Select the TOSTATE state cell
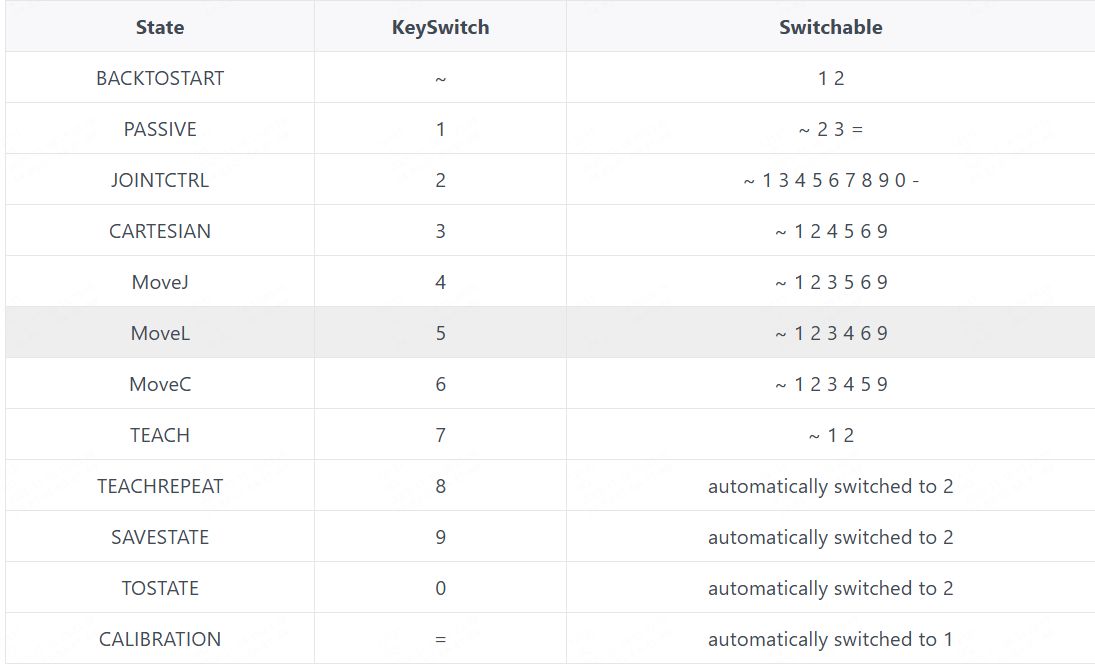Viewport: 1095px width, 664px height. (x=160, y=587)
